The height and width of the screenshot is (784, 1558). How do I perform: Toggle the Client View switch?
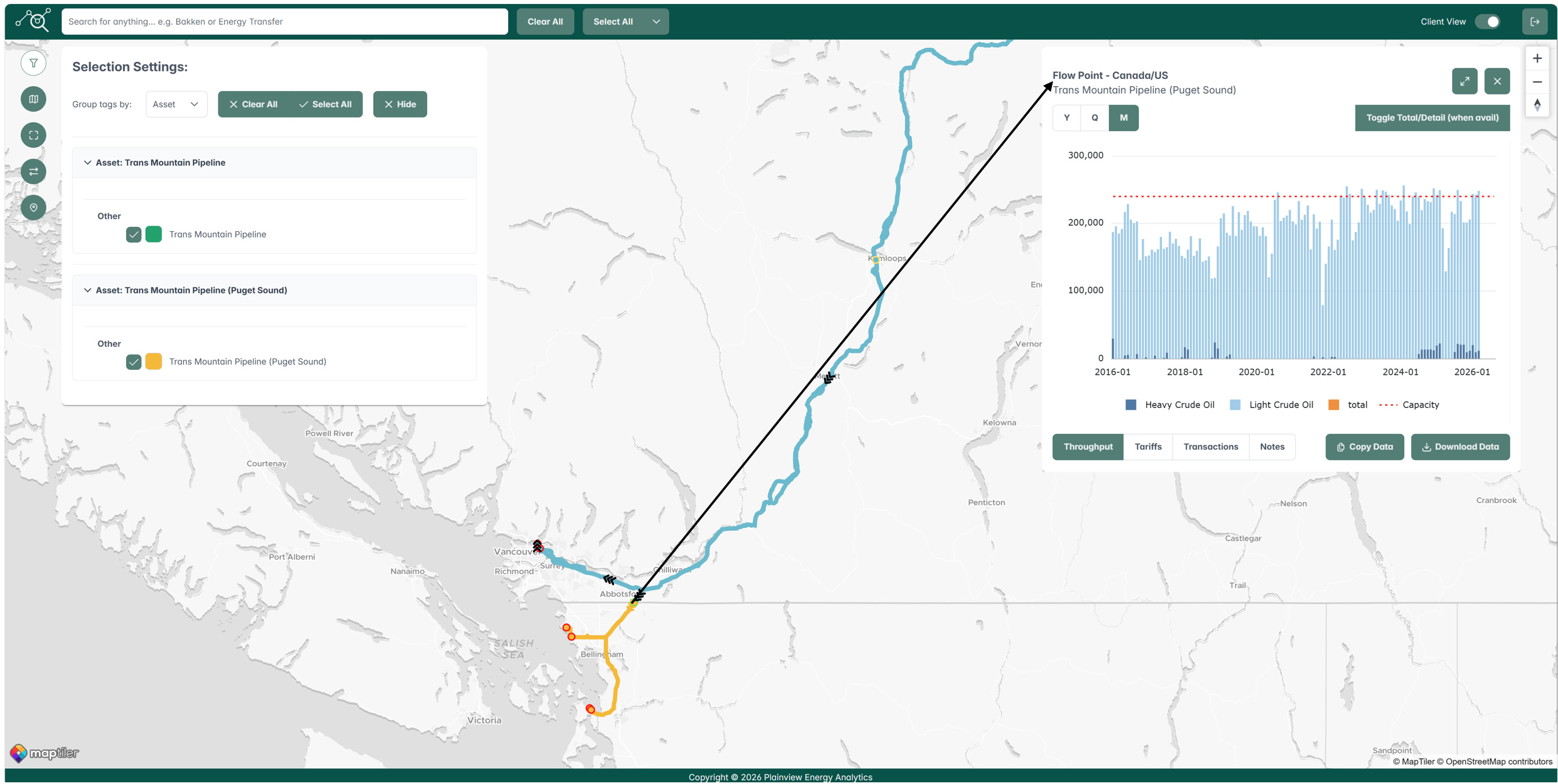pos(1487,21)
